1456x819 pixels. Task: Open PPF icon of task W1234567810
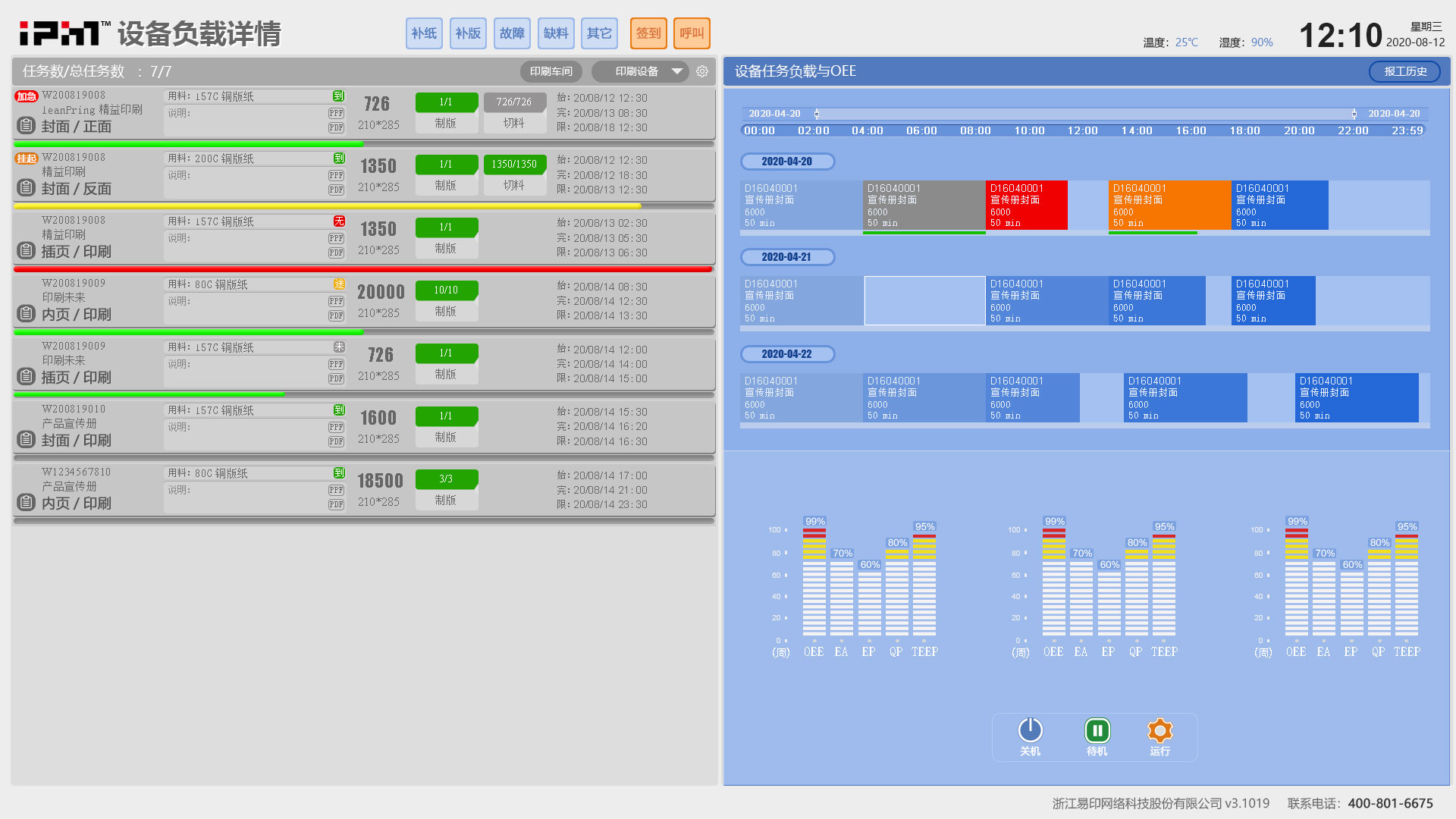[x=337, y=490]
